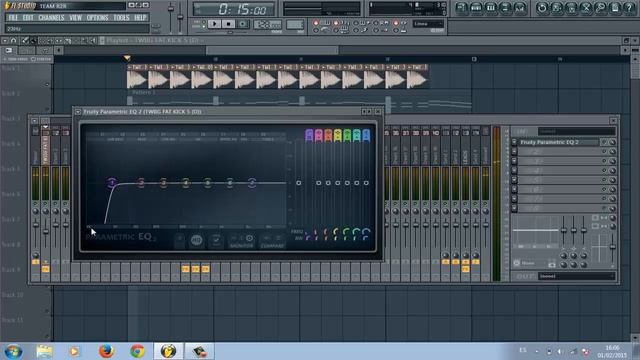Screen dimensions: 640x360
Task: Click the blue band level slider handle in the EQ
Action: click(366, 183)
